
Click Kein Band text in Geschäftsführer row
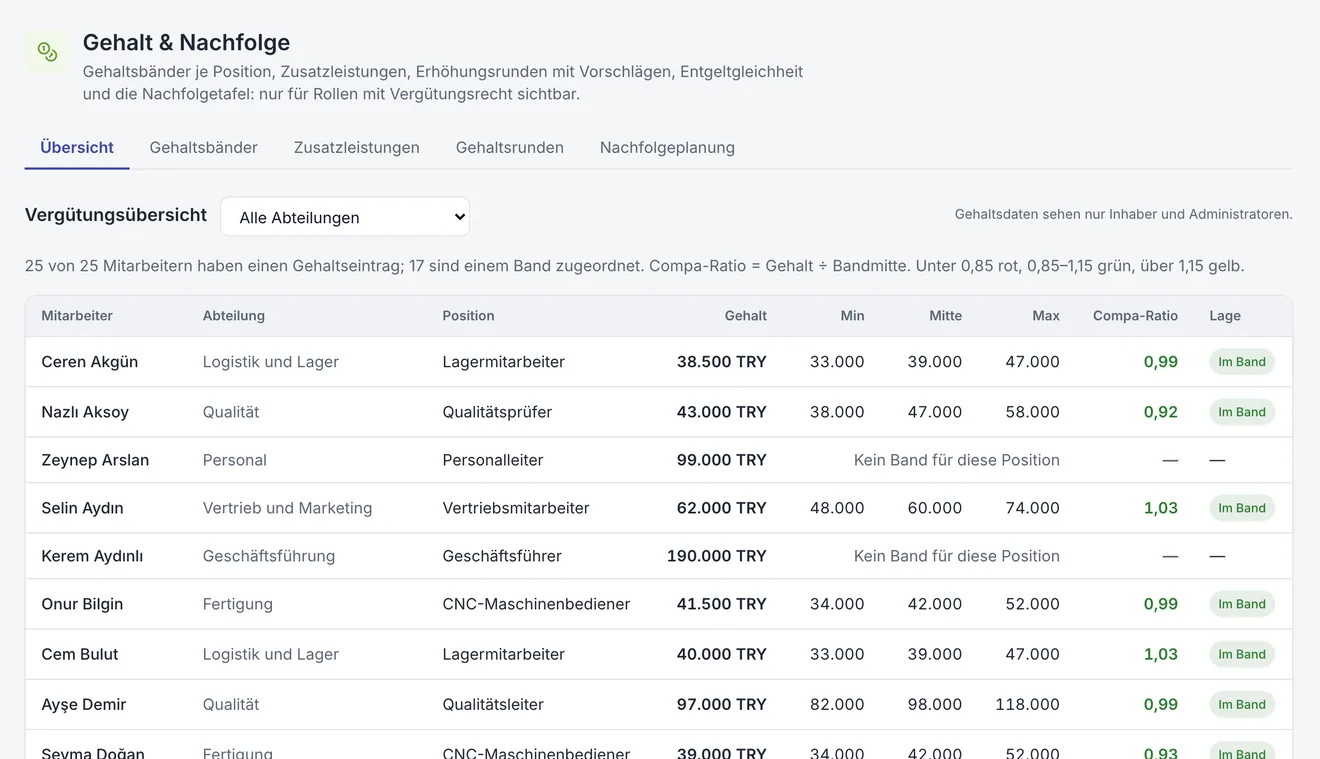click(957, 556)
